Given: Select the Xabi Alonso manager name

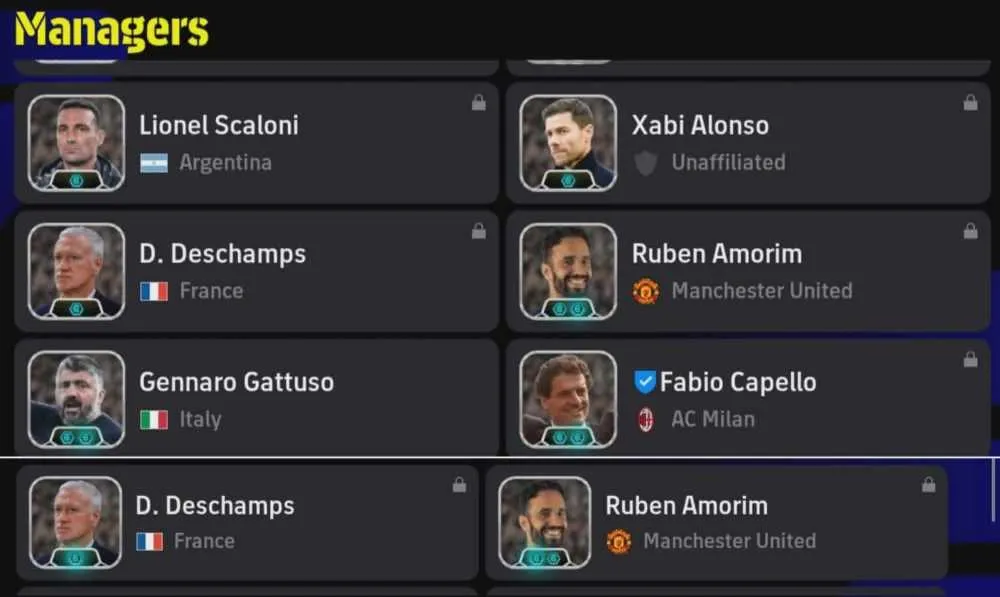Looking at the screenshot, I should click(700, 126).
